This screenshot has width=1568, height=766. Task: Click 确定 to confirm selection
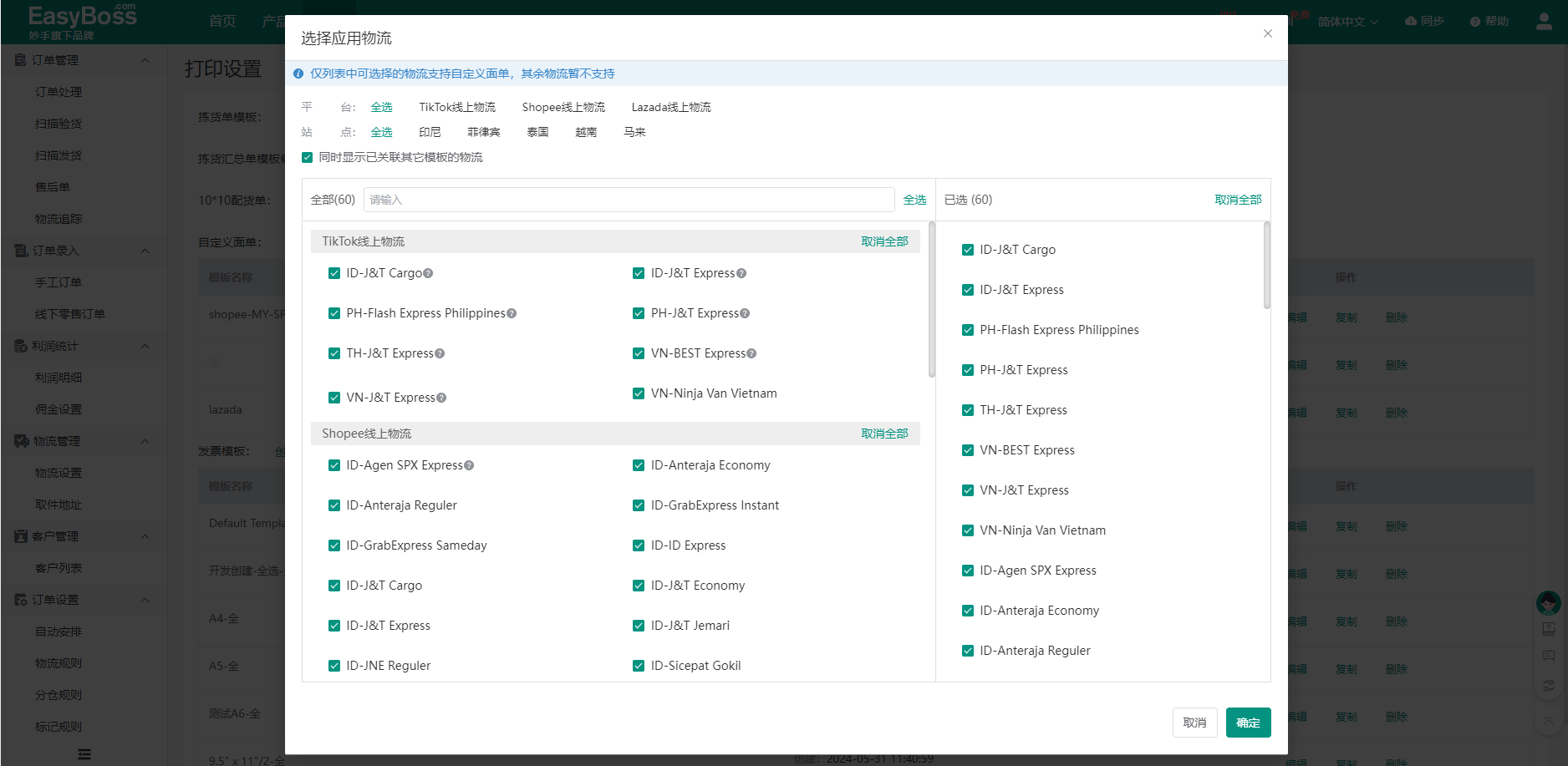point(1248,723)
